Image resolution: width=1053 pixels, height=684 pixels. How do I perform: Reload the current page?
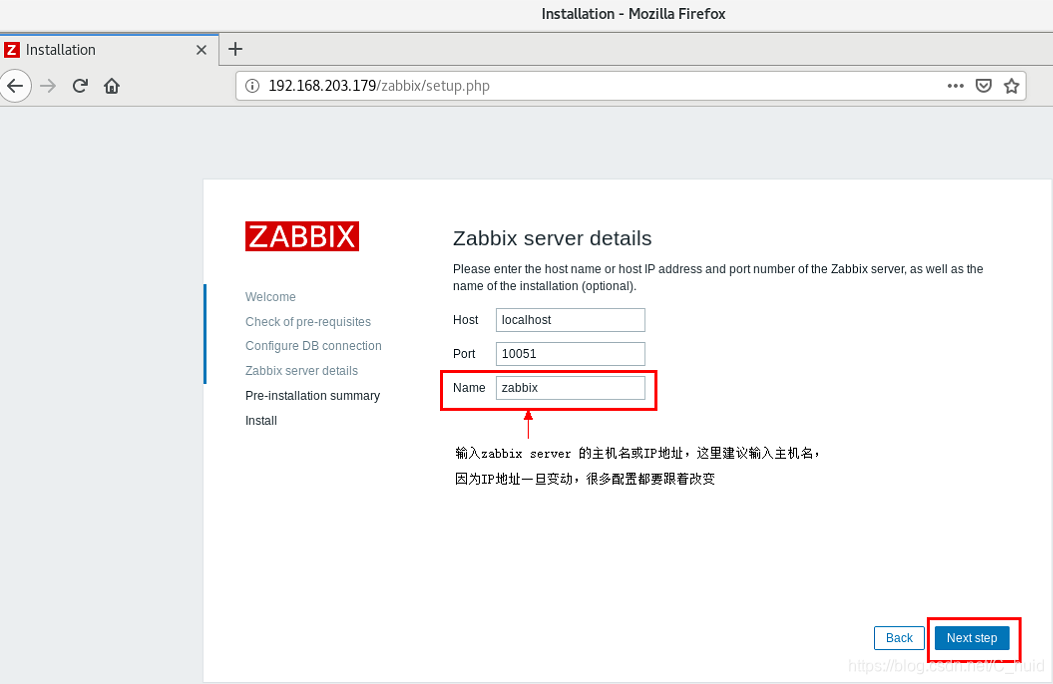[80, 86]
